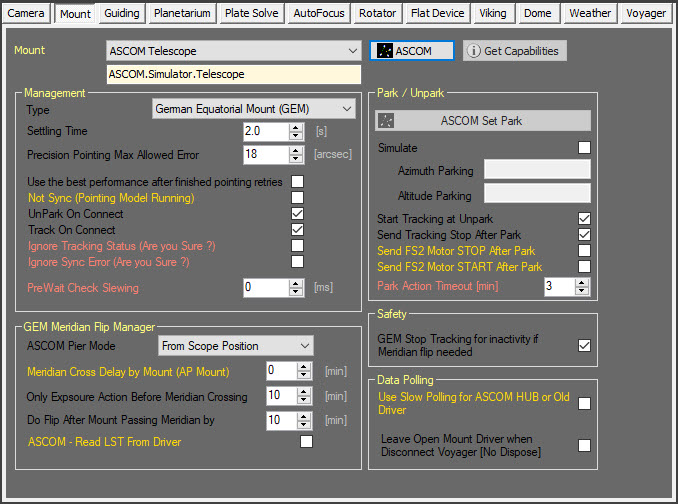Image resolution: width=678 pixels, height=504 pixels.
Task: Enable Not Sync (Pointing Model Running)
Action: point(297,198)
